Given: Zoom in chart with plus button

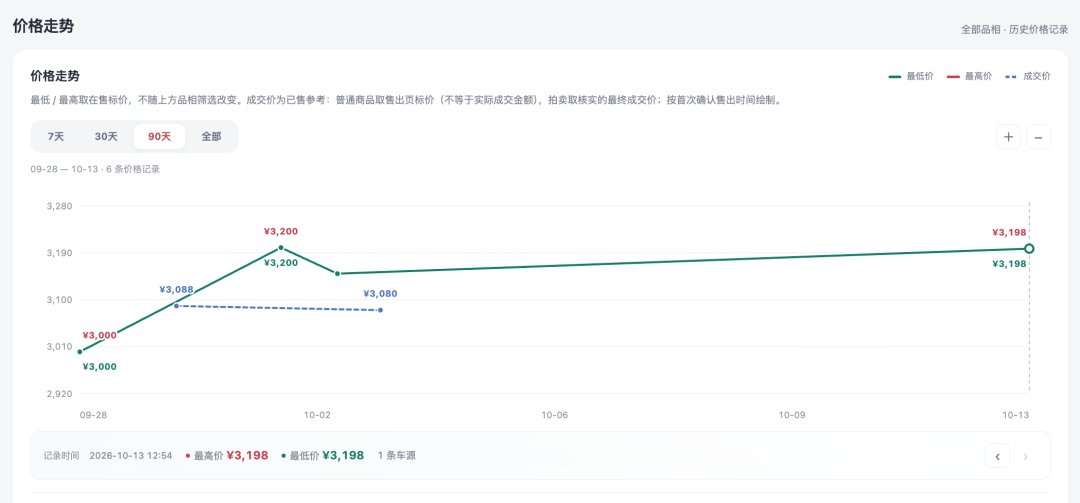Looking at the screenshot, I should point(1008,136).
